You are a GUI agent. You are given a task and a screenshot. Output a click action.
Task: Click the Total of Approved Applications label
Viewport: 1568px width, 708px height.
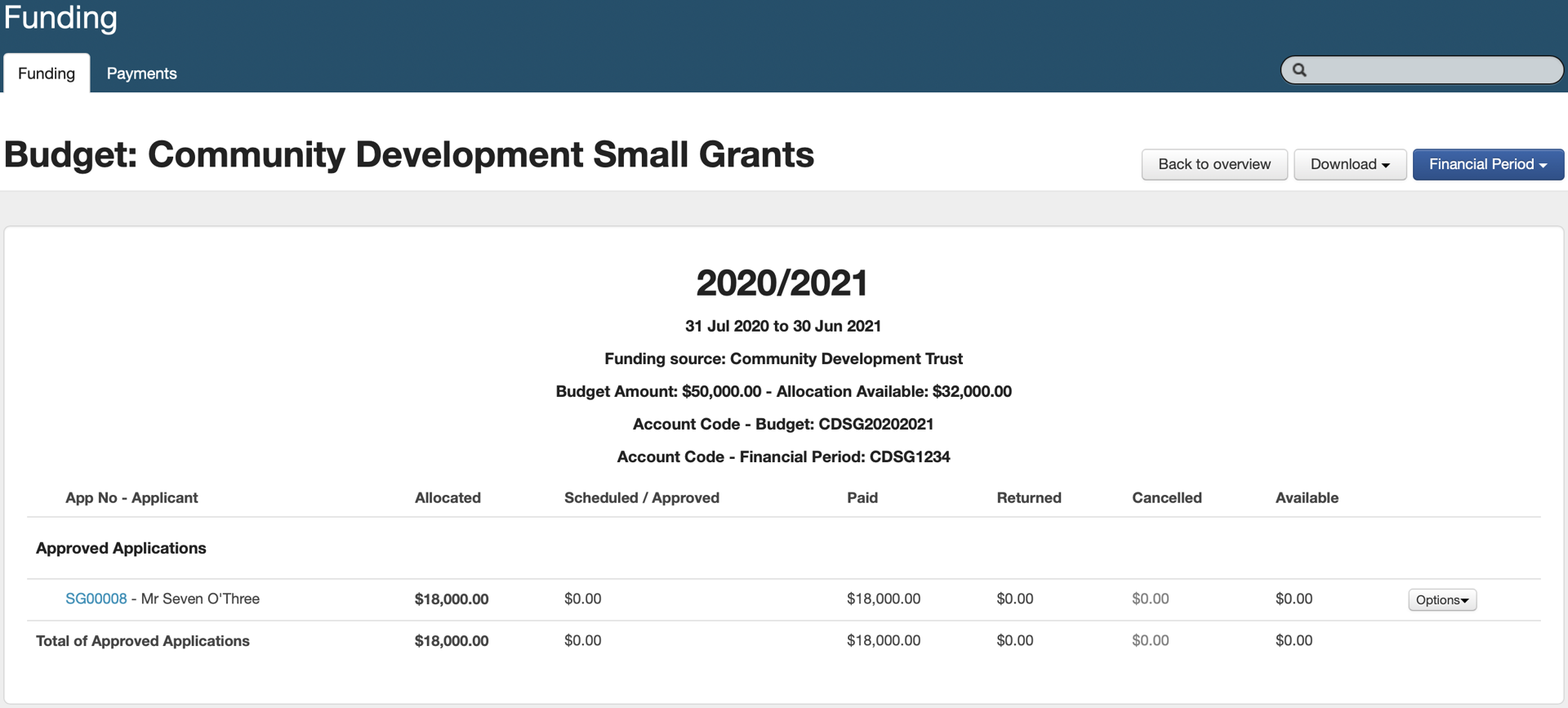click(143, 641)
